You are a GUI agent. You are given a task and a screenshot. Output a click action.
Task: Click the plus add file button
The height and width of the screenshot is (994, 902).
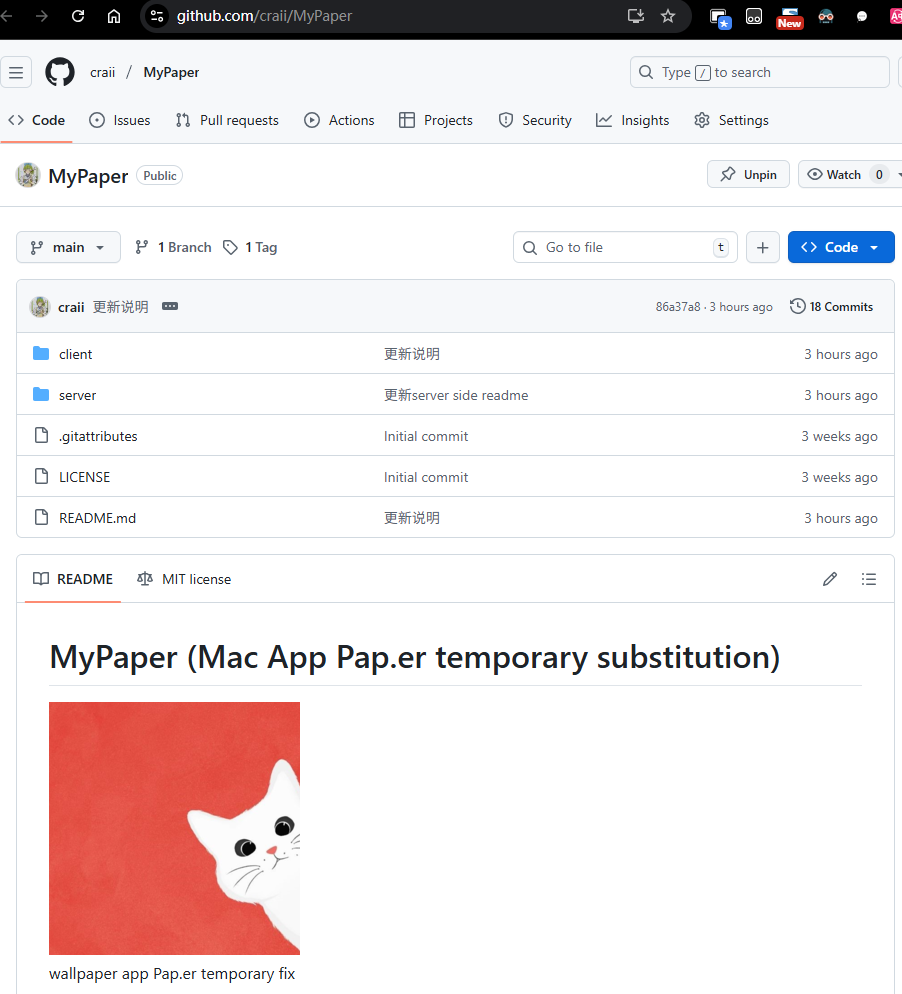tap(762, 247)
